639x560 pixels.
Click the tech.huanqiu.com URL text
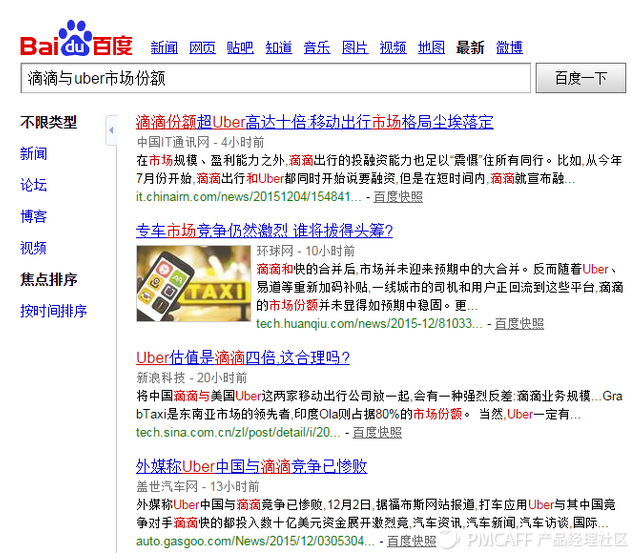[369, 324]
